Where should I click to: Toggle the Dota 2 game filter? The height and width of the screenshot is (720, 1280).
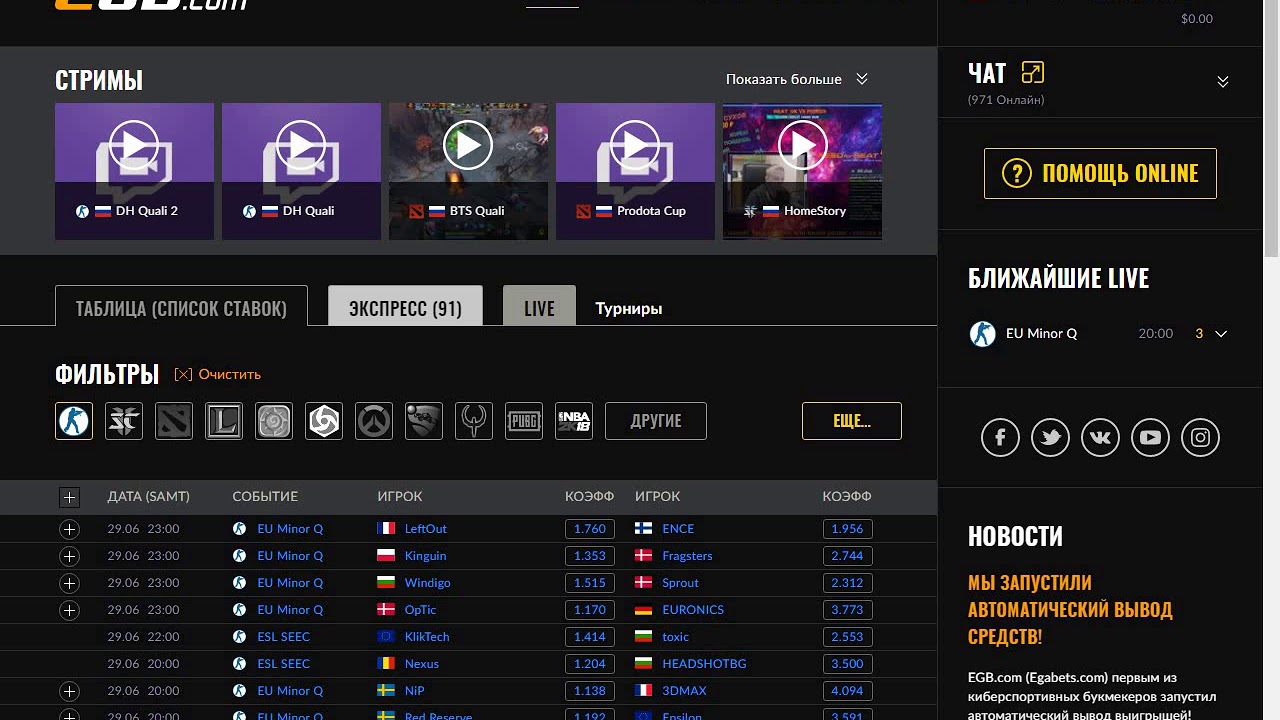(x=174, y=421)
